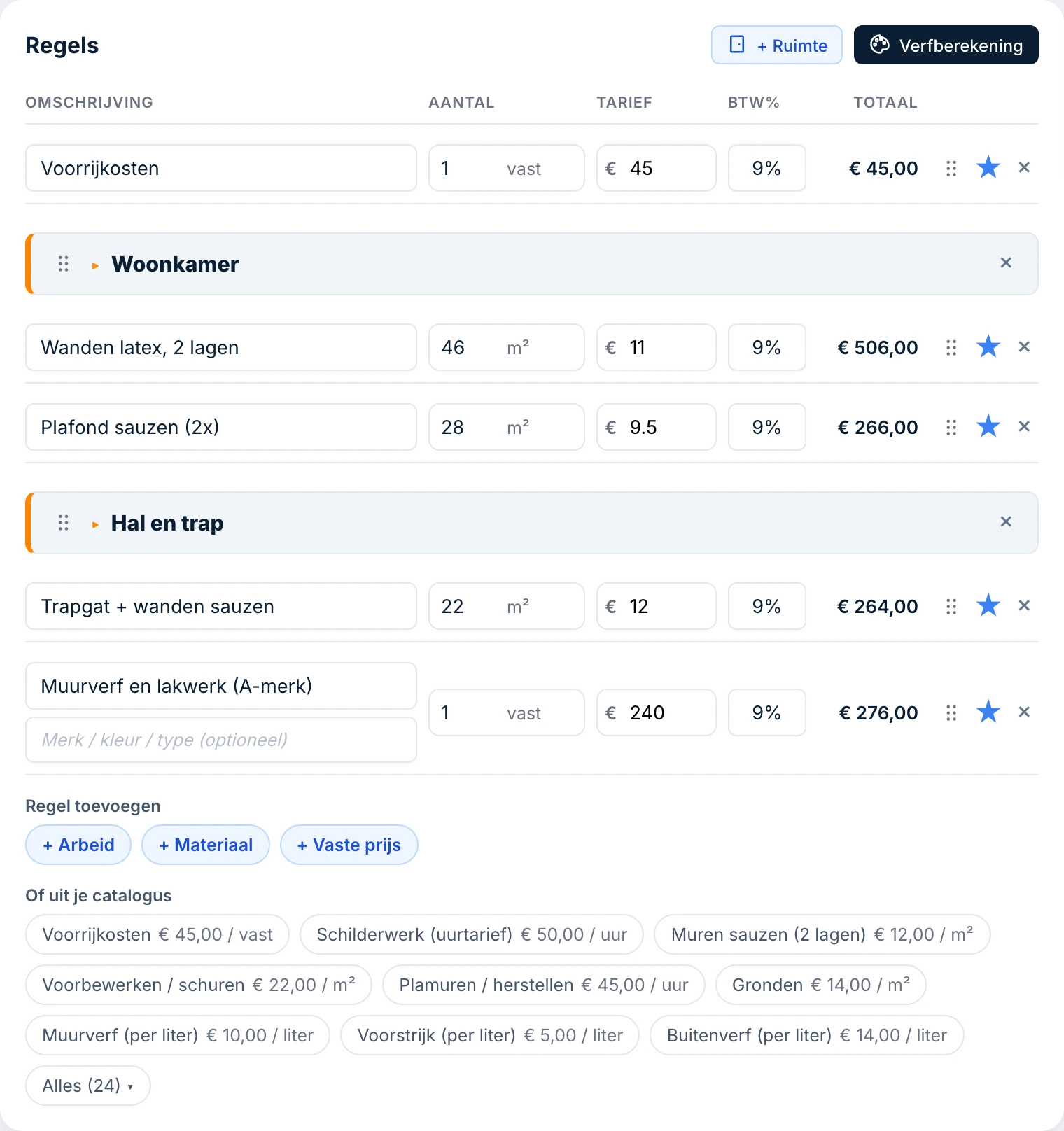Delete the Woonkamer room
The image size is (1064, 1131).
1006,262
